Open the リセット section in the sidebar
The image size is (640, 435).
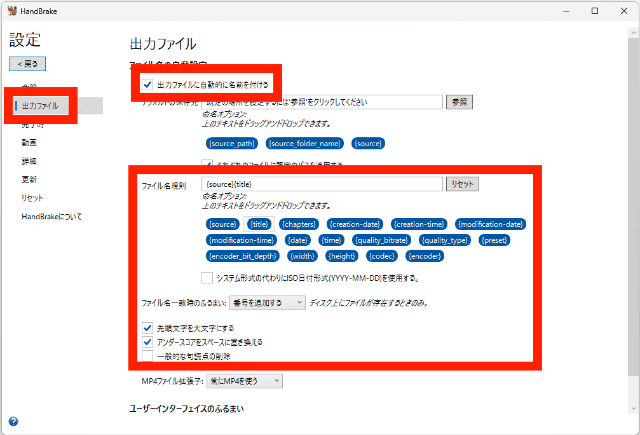pos(32,198)
